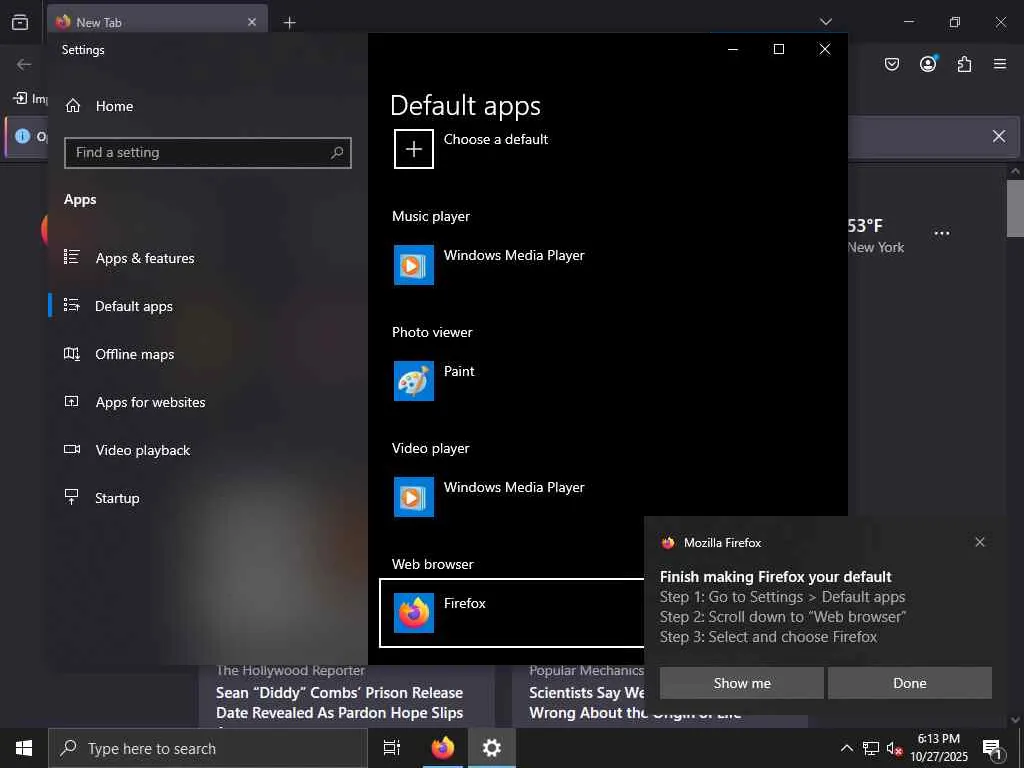Image resolution: width=1024 pixels, height=768 pixels.
Task: Click Done in Firefox notification
Action: pyautogui.click(x=910, y=683)
